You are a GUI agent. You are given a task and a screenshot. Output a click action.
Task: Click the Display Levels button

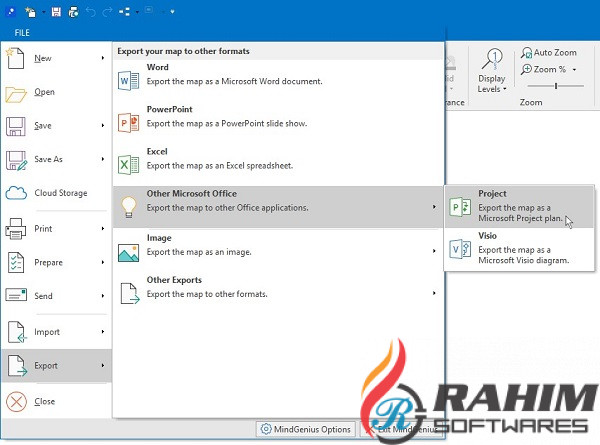point(492,71)
